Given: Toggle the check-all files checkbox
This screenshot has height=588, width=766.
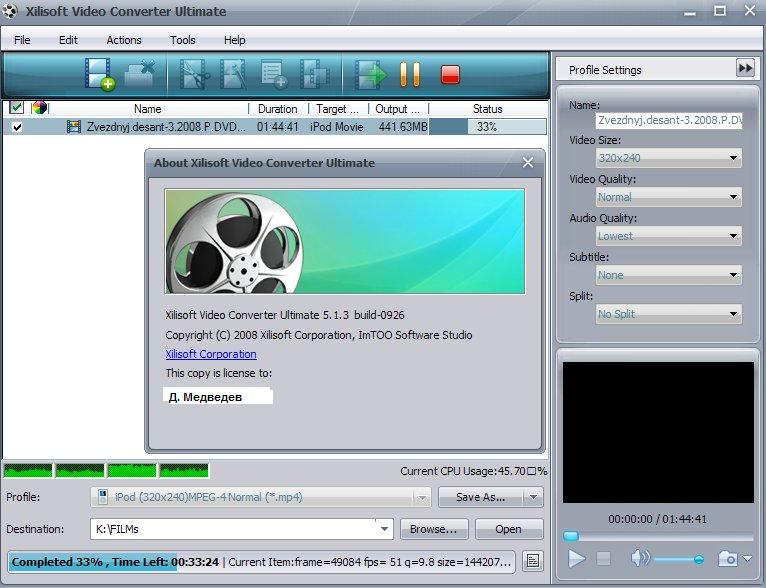Looking at the screenshot, I should click(17, 107).
